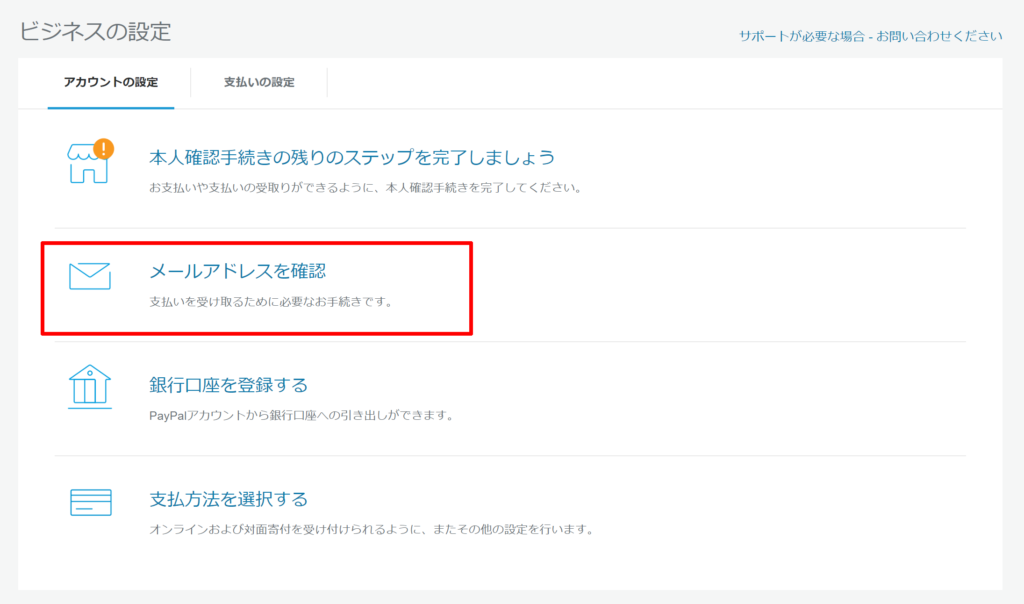Open the 支払いの設定 tab
The width and height of the screenshot is (1024, 604).
click(x=259, y=82)
